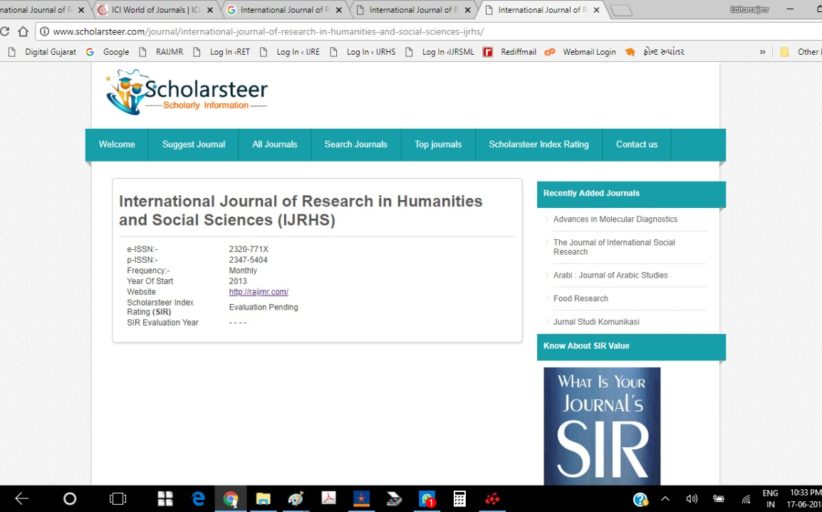822x512 pixels.
Task: Open the help question-mark tray icon
Action: tap(640, 499)
